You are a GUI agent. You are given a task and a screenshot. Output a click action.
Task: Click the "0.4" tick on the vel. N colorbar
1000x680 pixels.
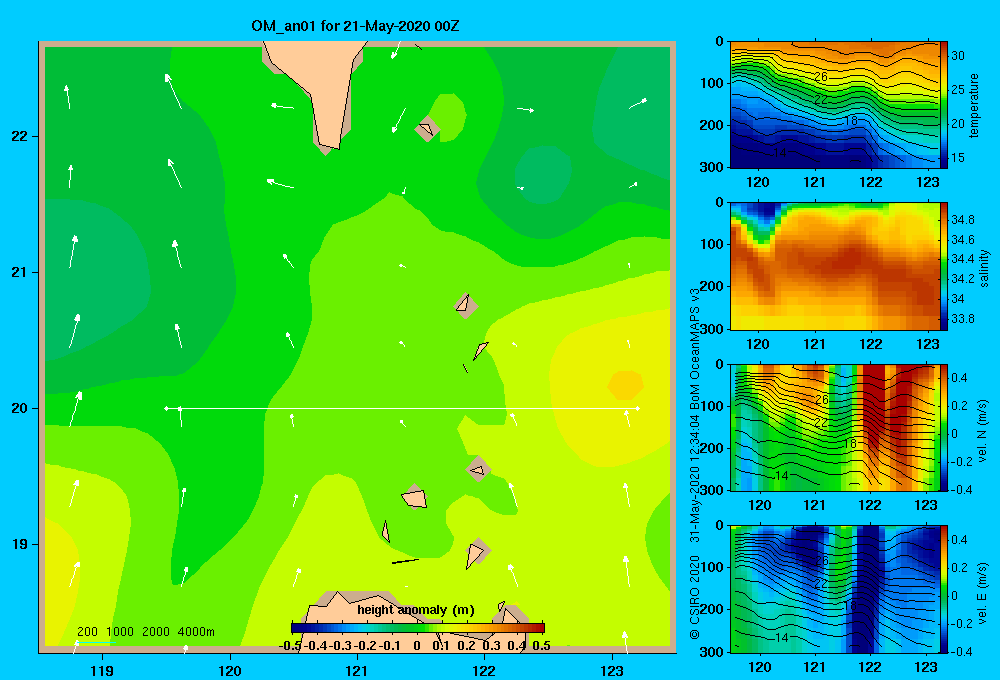click(959, 378)
